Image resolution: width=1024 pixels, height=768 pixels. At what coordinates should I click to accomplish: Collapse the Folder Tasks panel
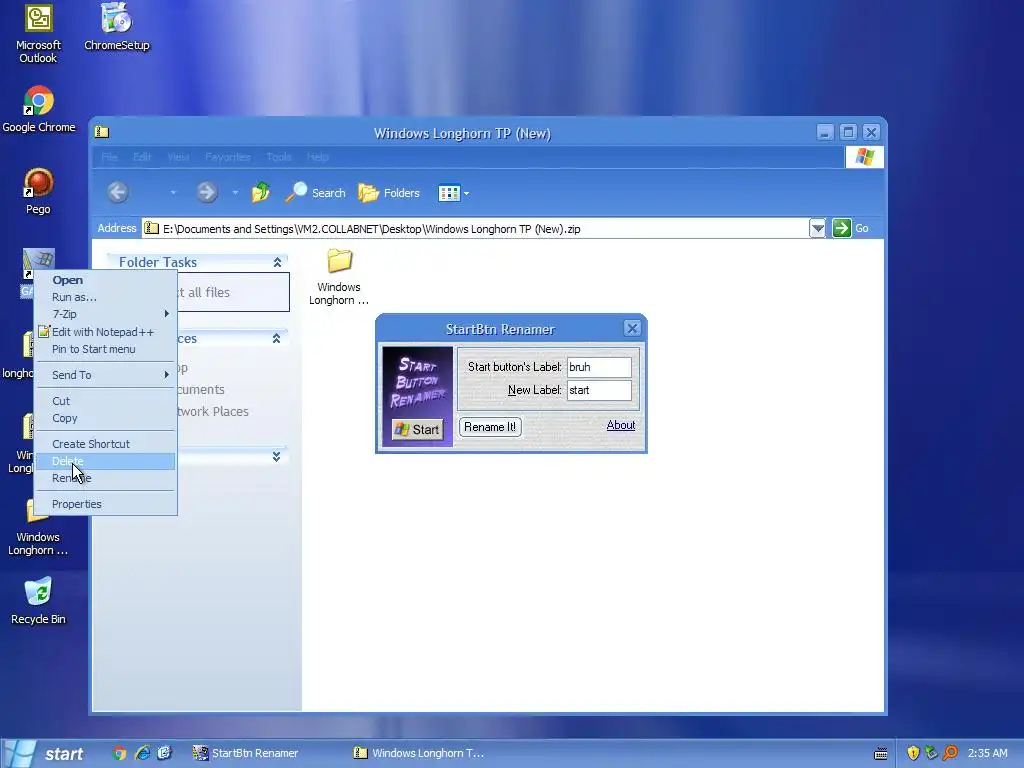click(277, 263)
